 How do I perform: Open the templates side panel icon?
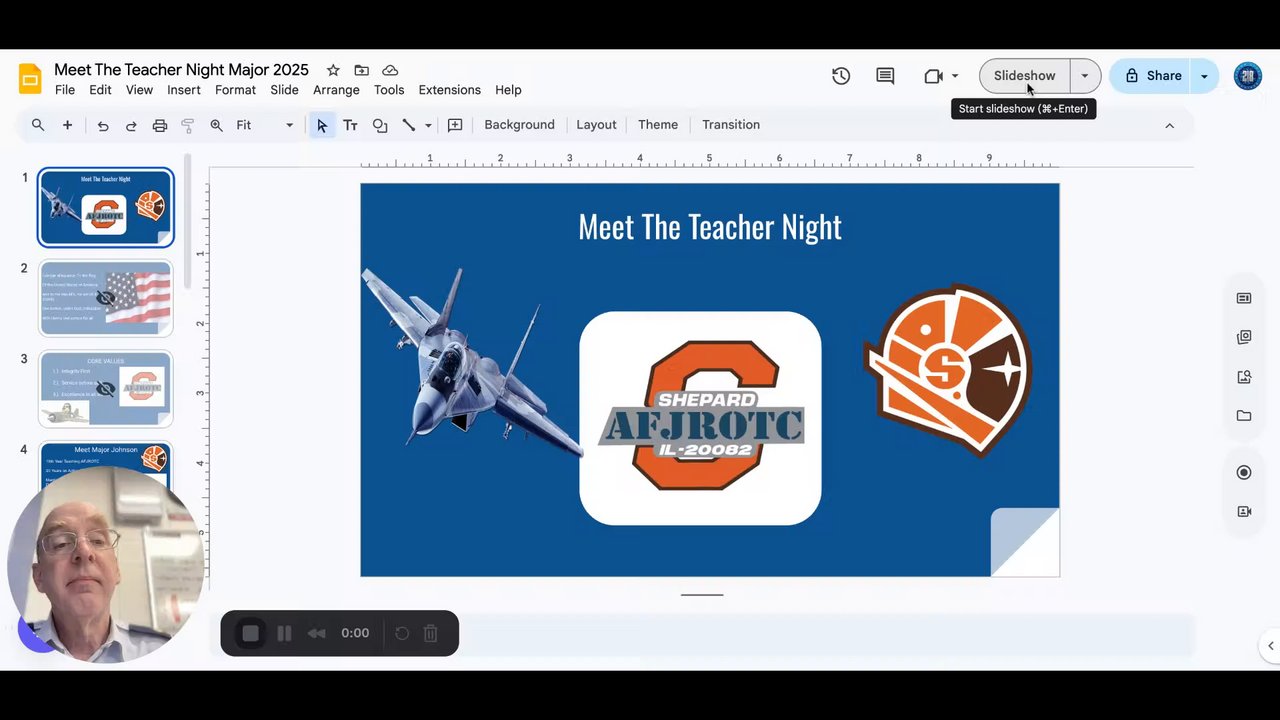pyautogui.click(x=1244, y=337)
